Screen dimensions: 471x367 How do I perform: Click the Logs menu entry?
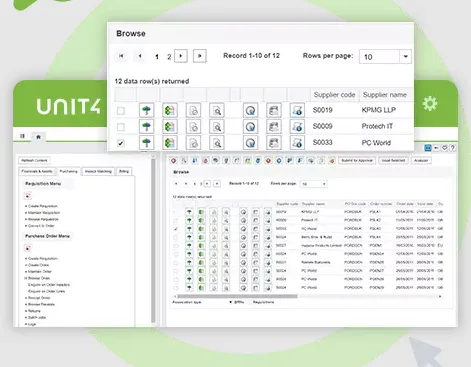point(32,324)
